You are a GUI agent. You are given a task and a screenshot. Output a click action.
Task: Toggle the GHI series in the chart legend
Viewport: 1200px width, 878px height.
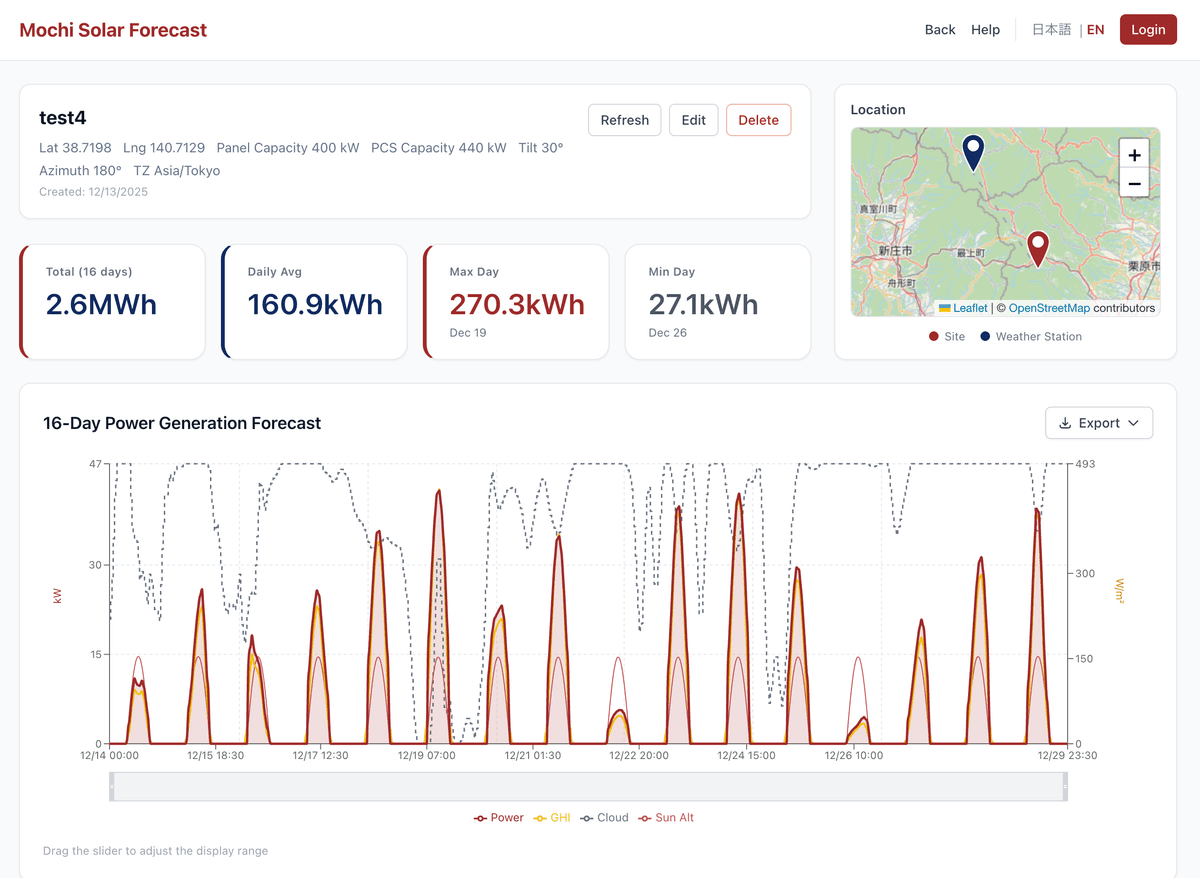point(551,817)
